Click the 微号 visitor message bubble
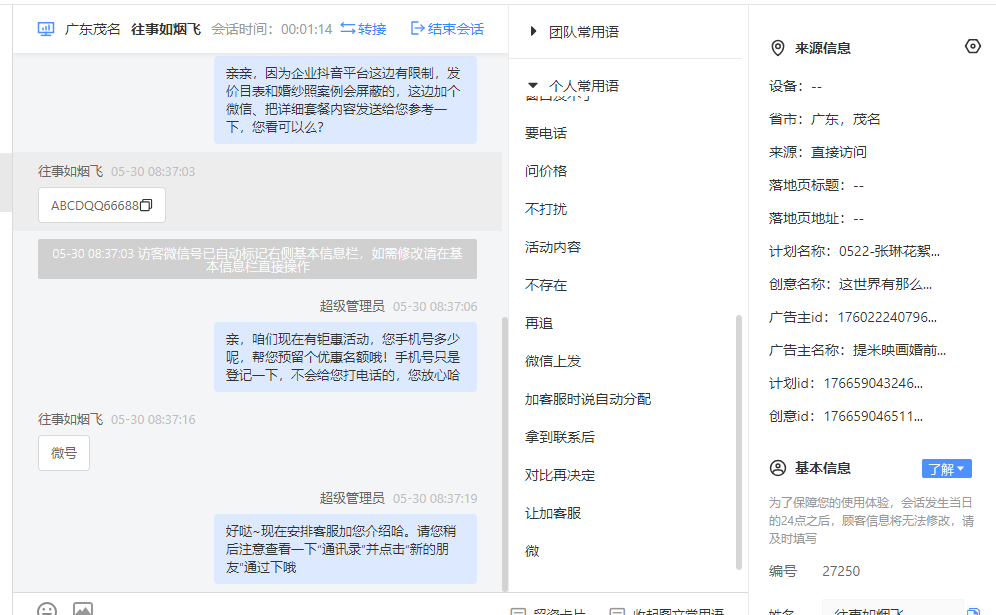The height and width of the screenshot is (615, 996). (x=64, y=453)
